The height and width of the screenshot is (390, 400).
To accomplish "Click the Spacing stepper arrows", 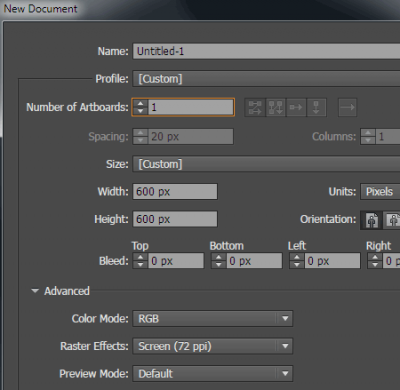I will point(140,137).
